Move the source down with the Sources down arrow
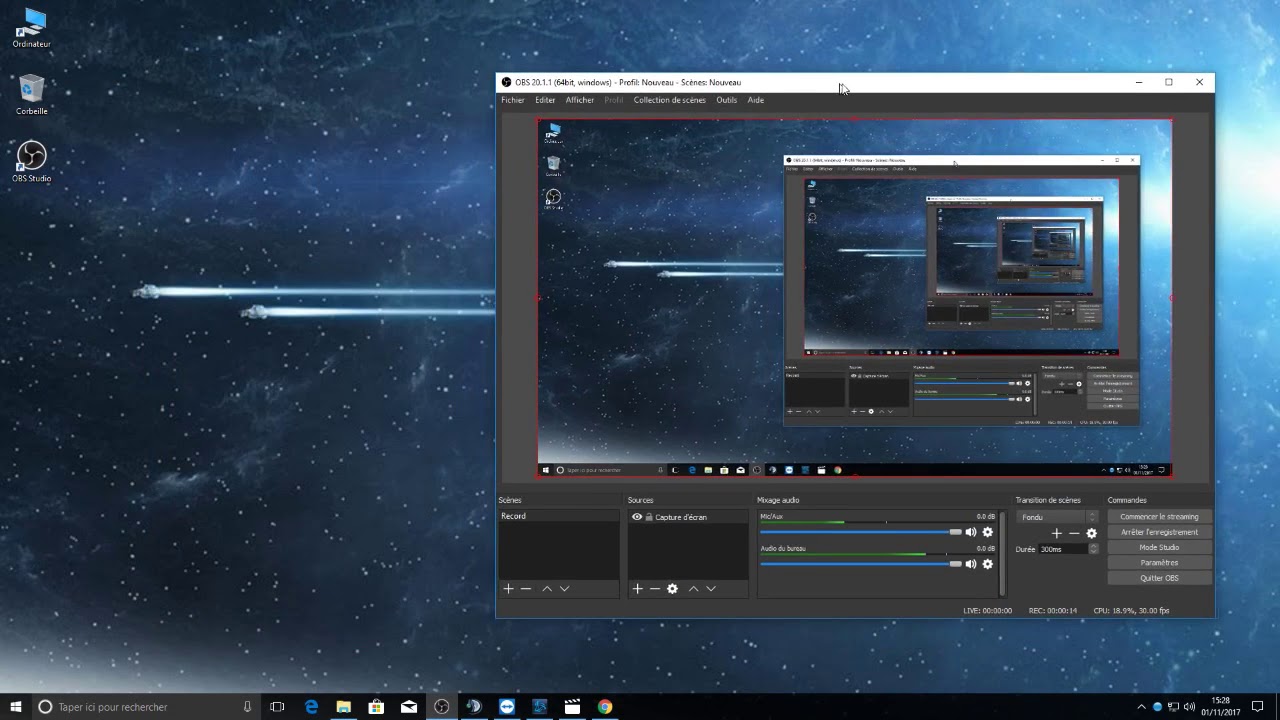The width and height of the screenshot is (1280, 720). pyautogui.click(x=711, y=589)
